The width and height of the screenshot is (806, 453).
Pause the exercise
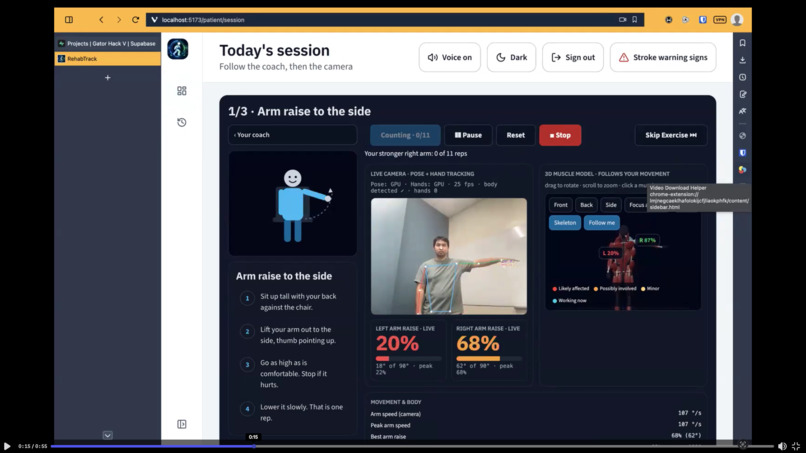468,135
